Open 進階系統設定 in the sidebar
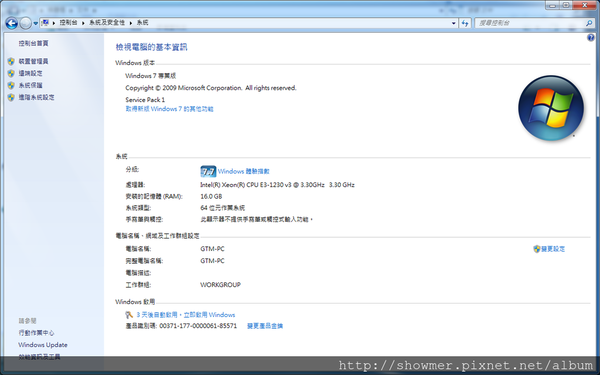 [36, 97]
